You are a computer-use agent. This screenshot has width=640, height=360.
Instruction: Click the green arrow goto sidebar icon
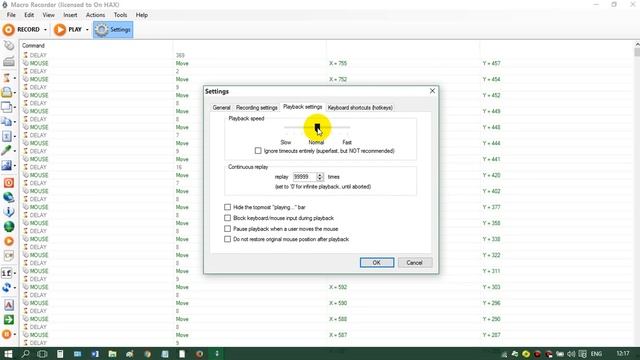coord(9,320)
